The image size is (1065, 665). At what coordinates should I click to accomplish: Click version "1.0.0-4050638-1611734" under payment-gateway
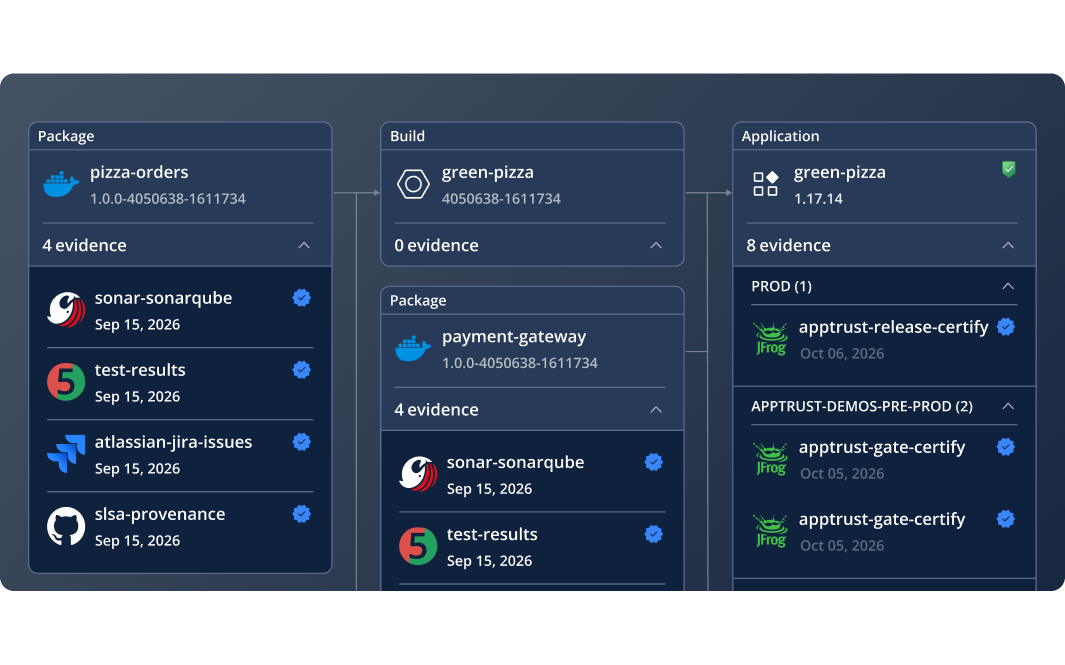pyautogui.click(x=520, y=363)
